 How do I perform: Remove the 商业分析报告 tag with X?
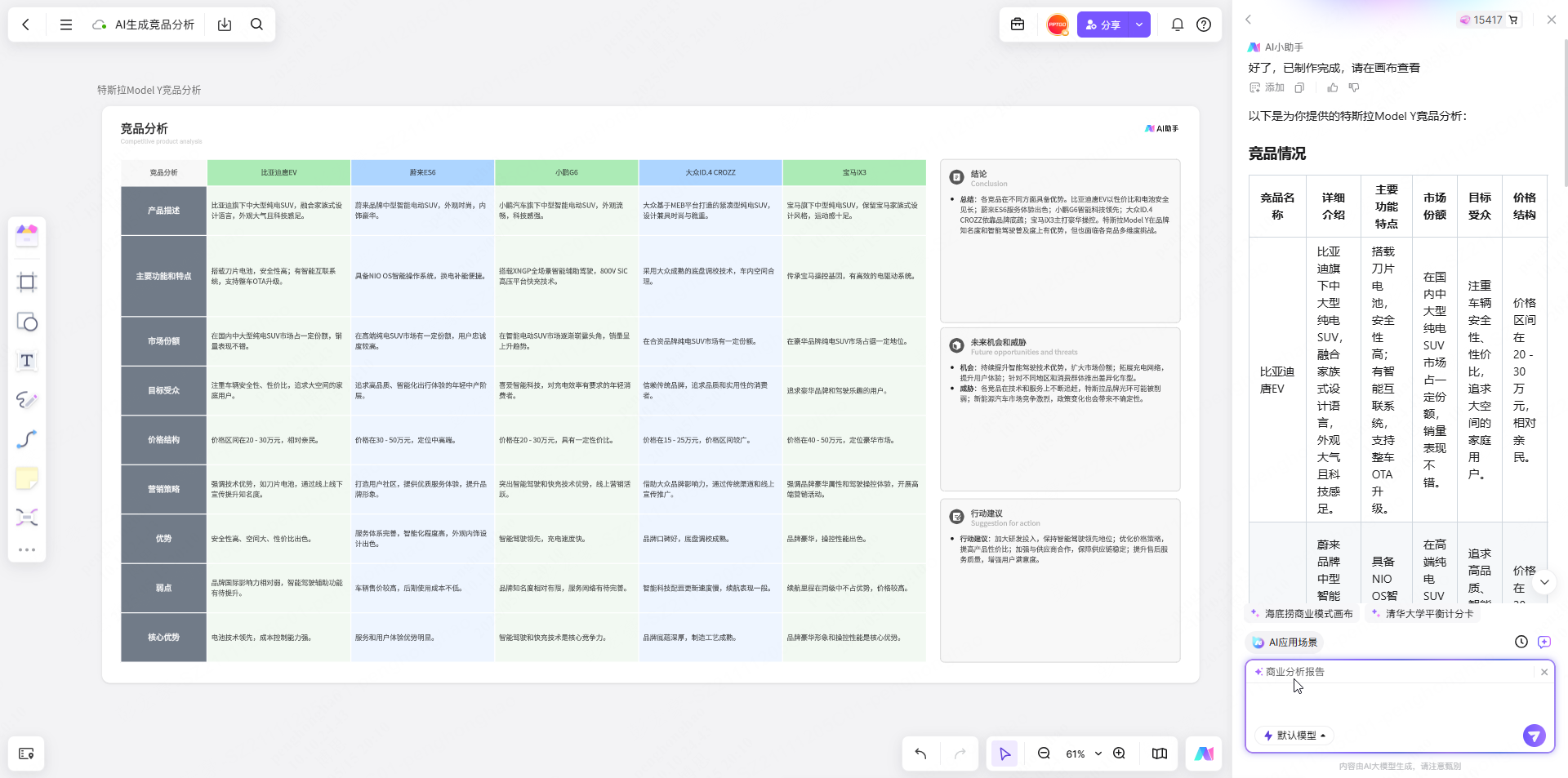coord(1543,672)
